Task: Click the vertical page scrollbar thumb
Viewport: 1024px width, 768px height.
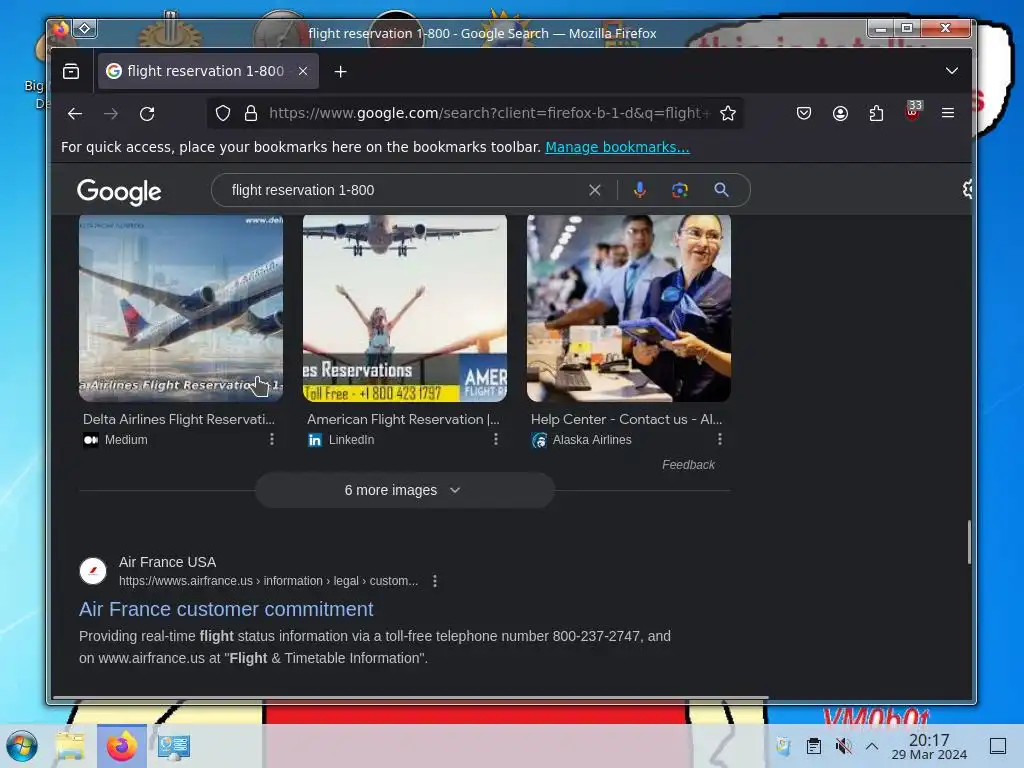Action: tap(969, 542)
